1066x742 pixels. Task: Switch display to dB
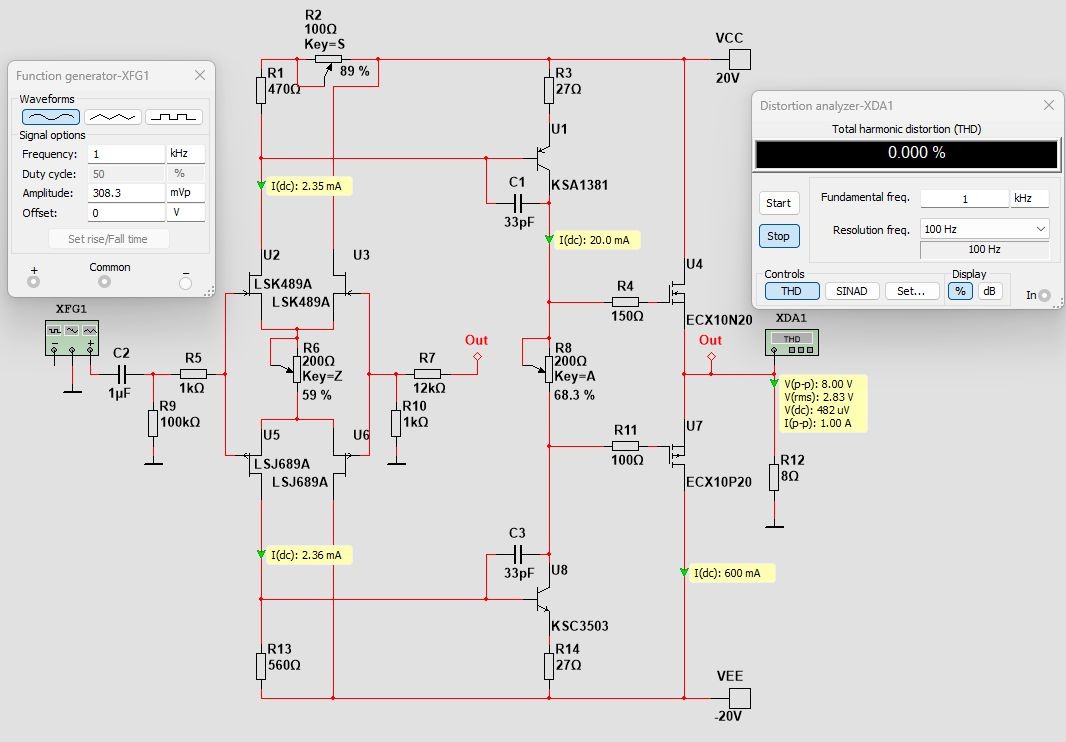coord(989,291)
